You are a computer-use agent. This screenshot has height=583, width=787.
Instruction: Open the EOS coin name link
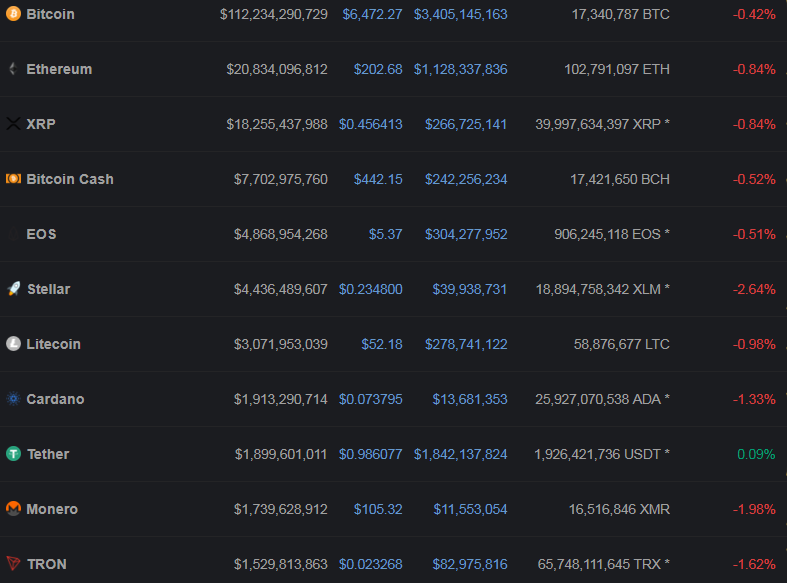pyautogui.click(x=41, y=234)
